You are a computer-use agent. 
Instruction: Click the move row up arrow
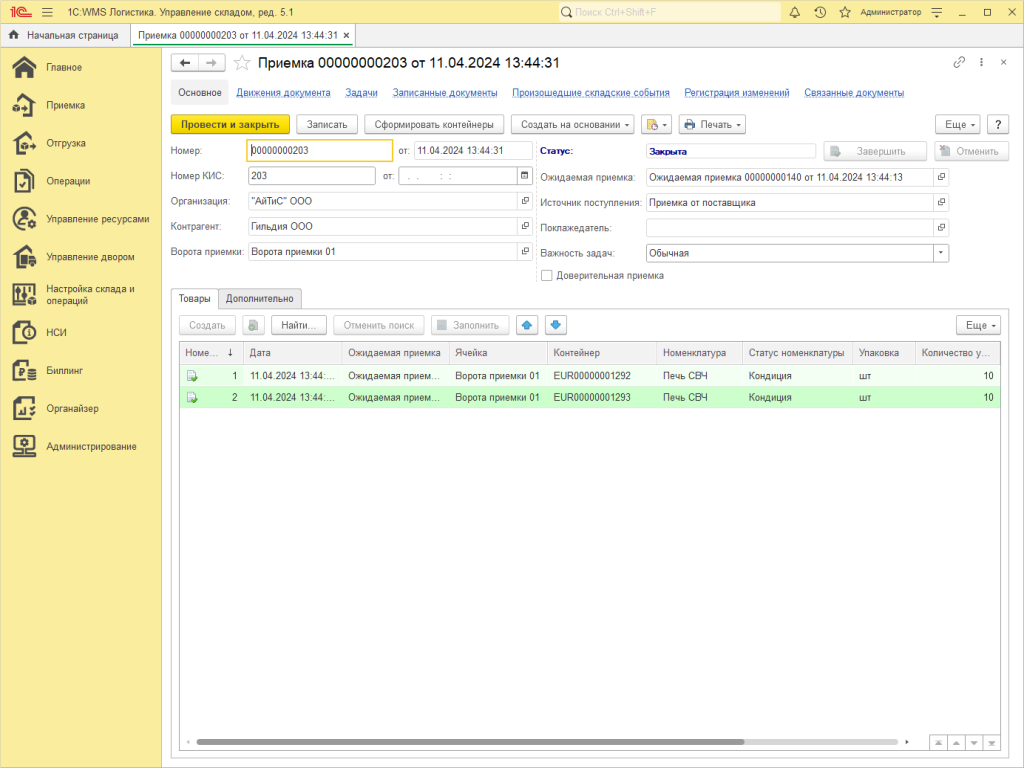coord(527,325)
